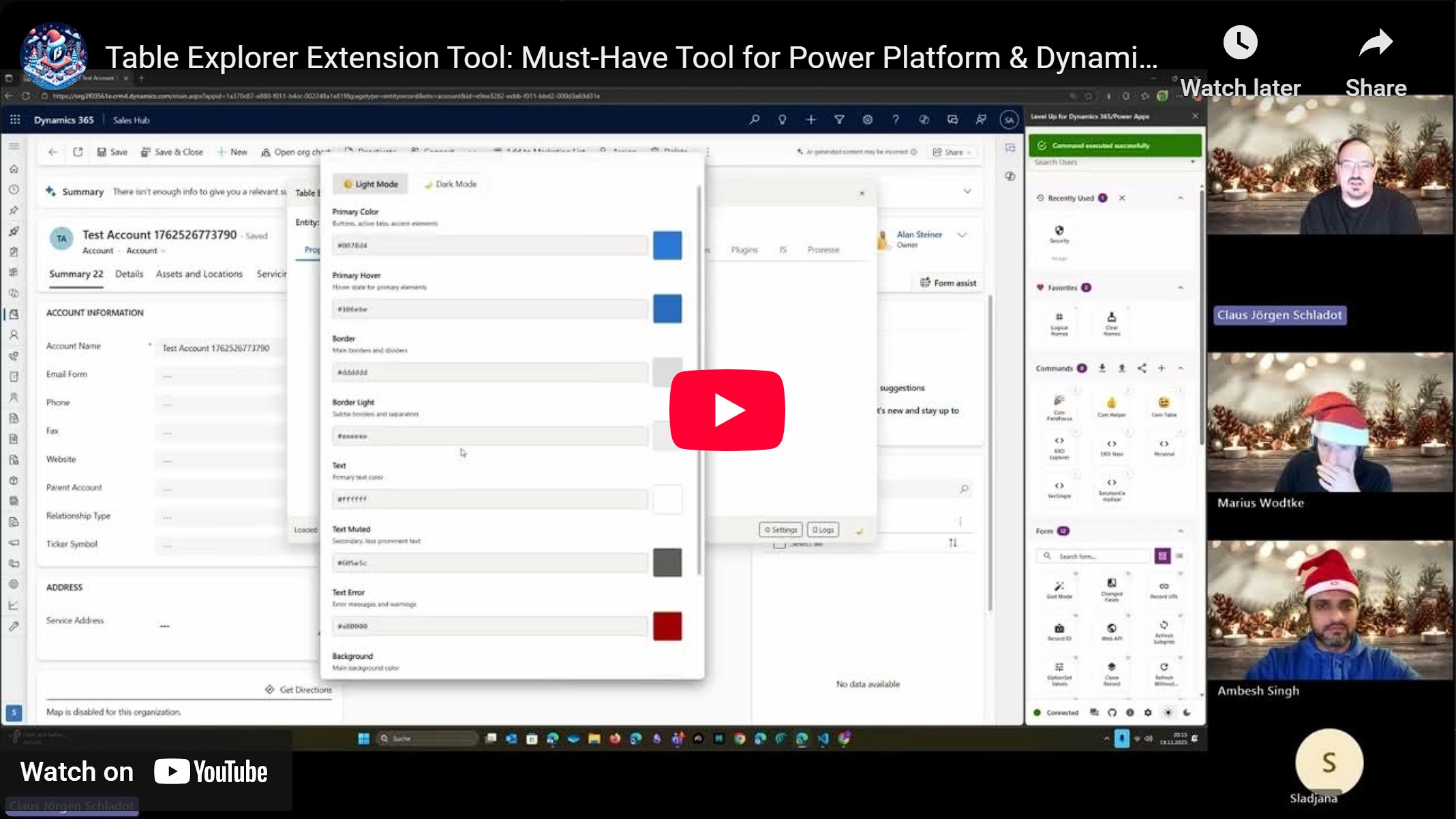
Task: Open the GitHub icon in Level Up footer
Action: point(1112,713)
